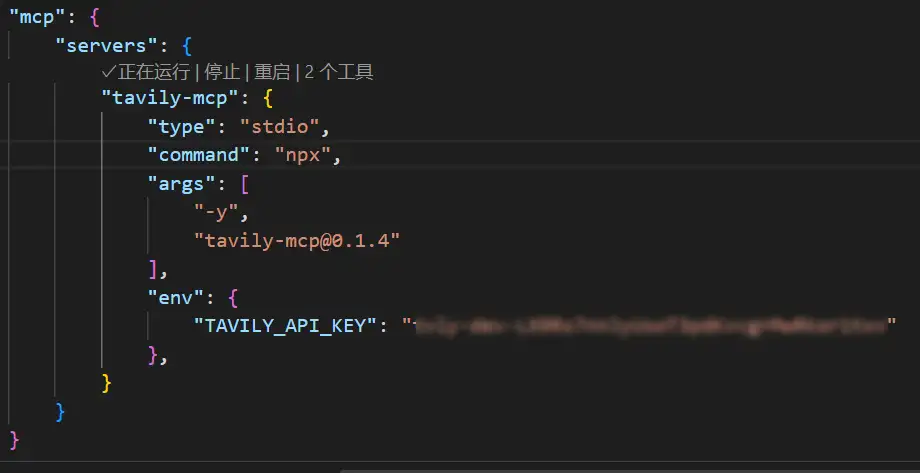The image size is (920, 473).
Task: Click the checkmark icon before 正在运行
Action: click(x=109, y=72)
